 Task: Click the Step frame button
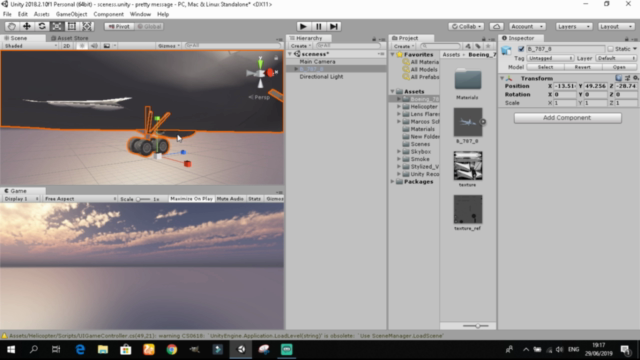334,27
